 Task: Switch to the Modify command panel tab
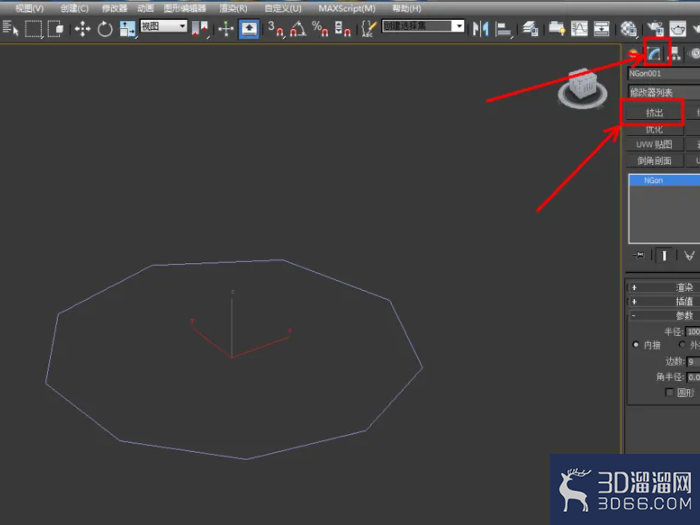tap(655, 54)
